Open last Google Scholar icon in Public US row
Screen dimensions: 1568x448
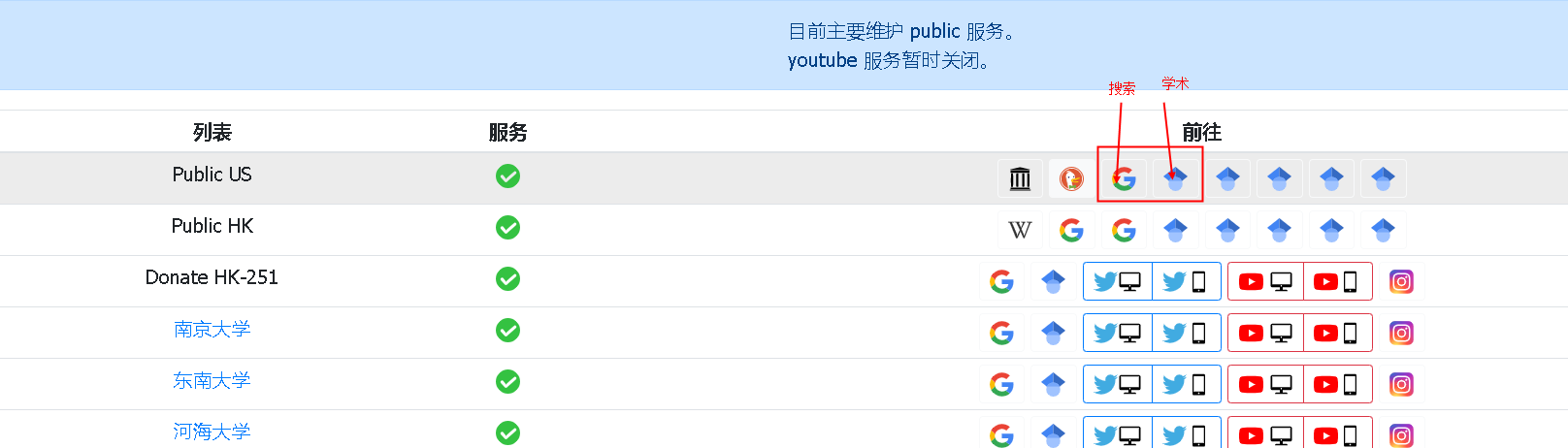coord(1383,178)
